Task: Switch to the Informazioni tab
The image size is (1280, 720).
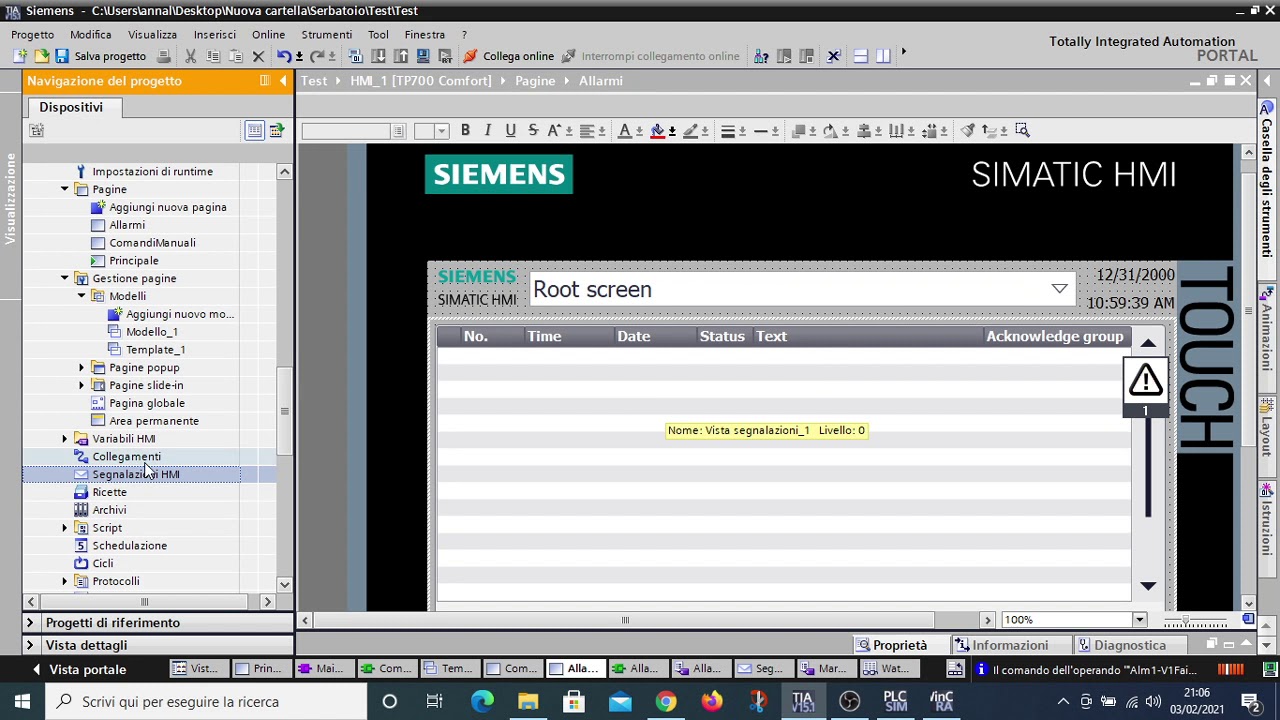Action: point(1002,645)
